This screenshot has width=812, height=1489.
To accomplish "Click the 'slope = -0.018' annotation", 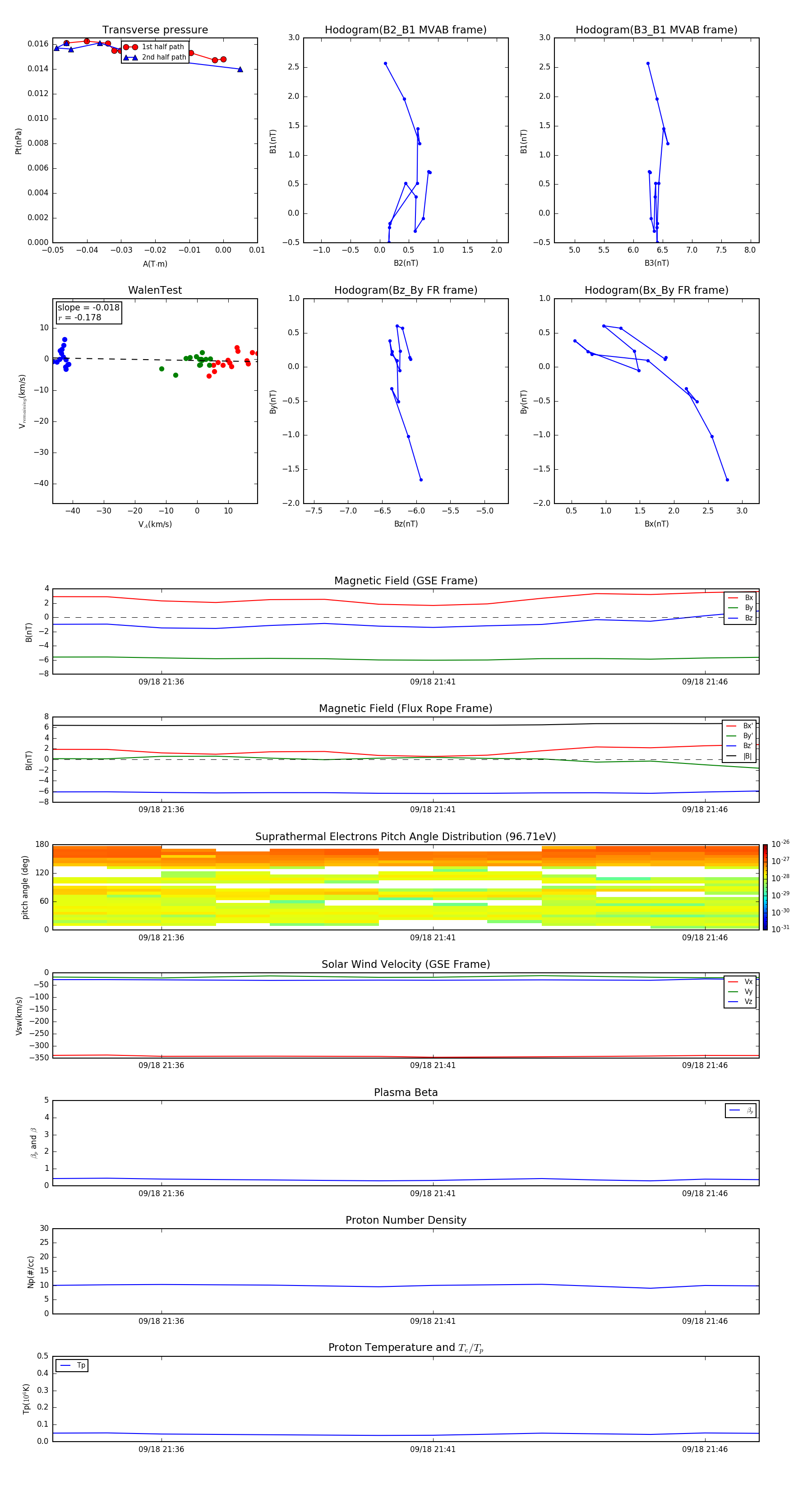I will click(x=88, y=308).
